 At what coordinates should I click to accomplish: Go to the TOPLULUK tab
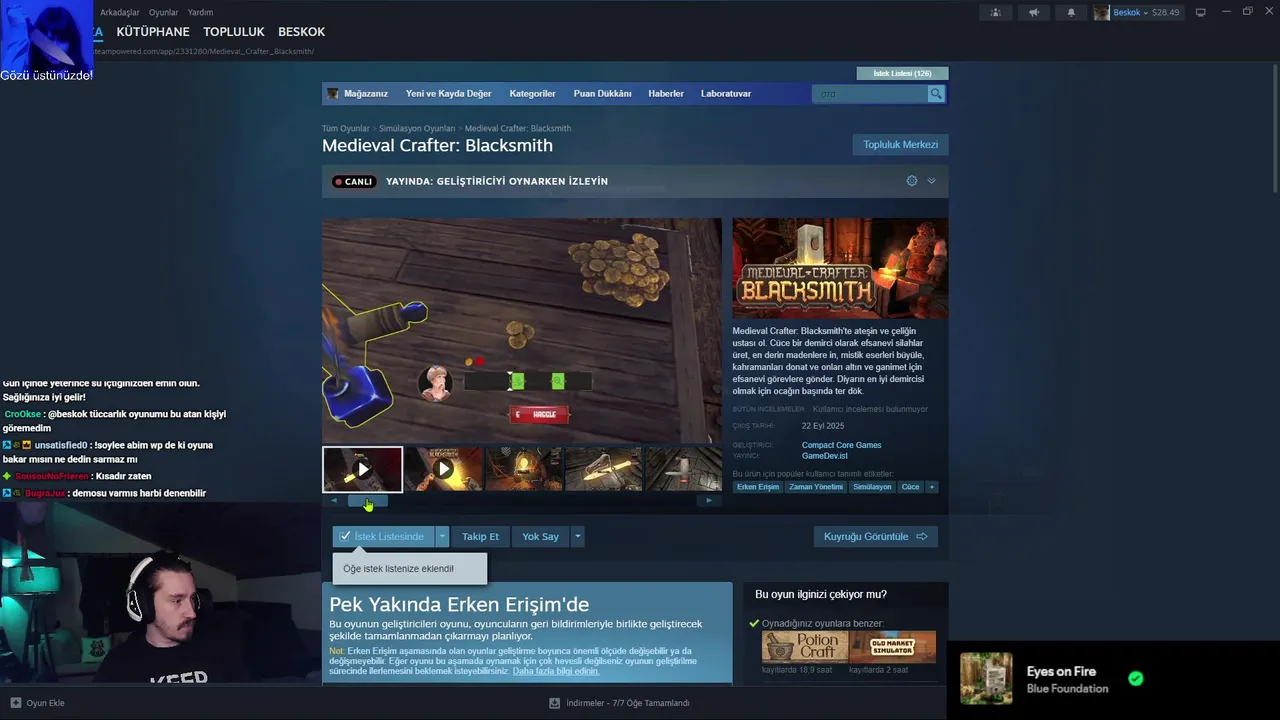coord(234,32)
